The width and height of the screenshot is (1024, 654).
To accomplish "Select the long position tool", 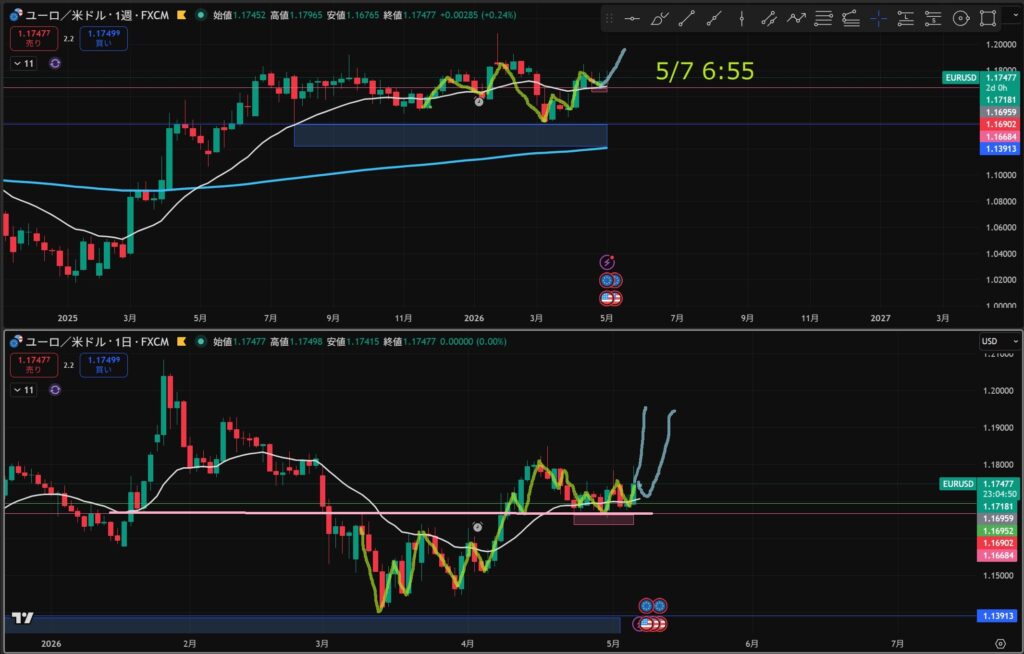I will pos(906,19).
